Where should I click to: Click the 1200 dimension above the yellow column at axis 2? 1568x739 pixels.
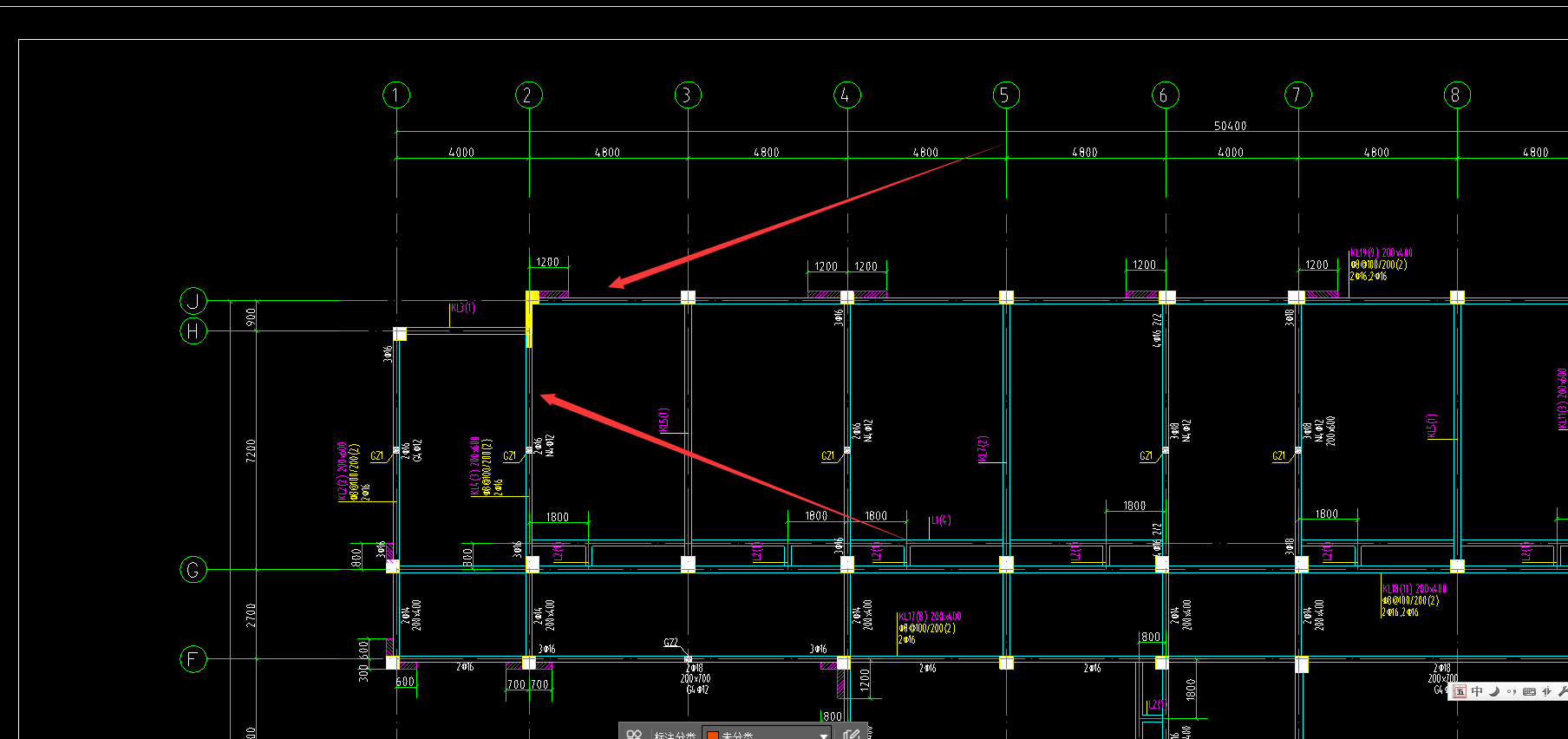click(x=547, y=262)
